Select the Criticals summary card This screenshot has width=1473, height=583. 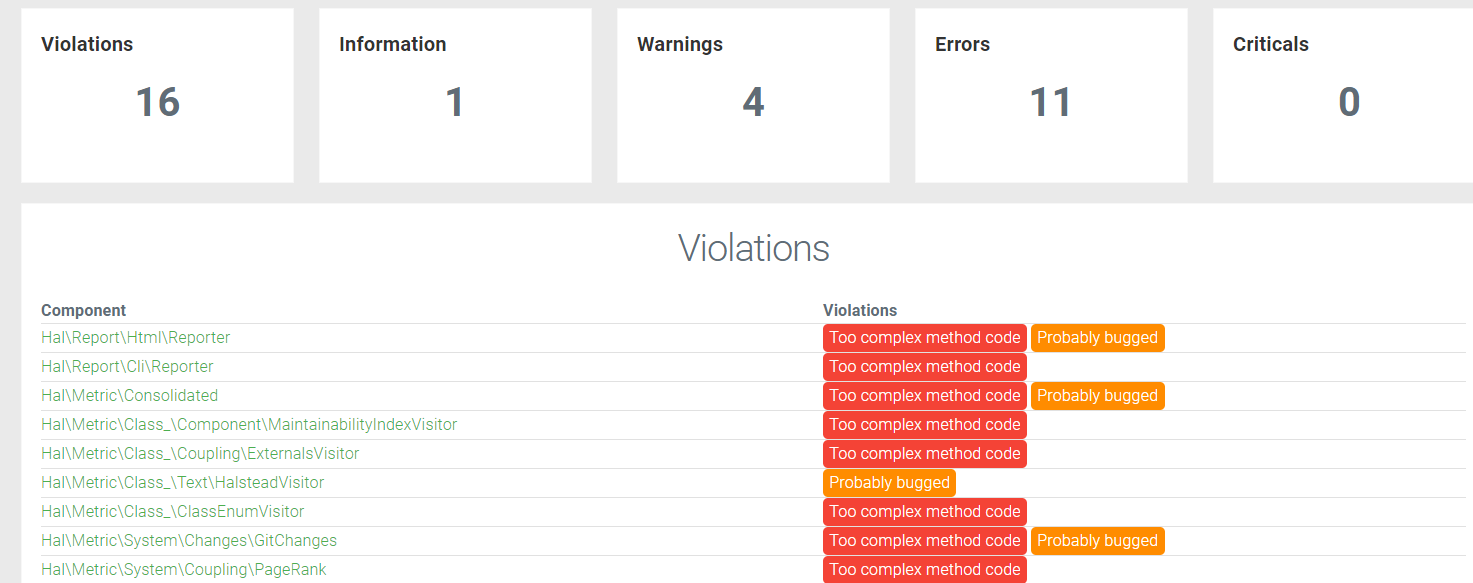1342,96
